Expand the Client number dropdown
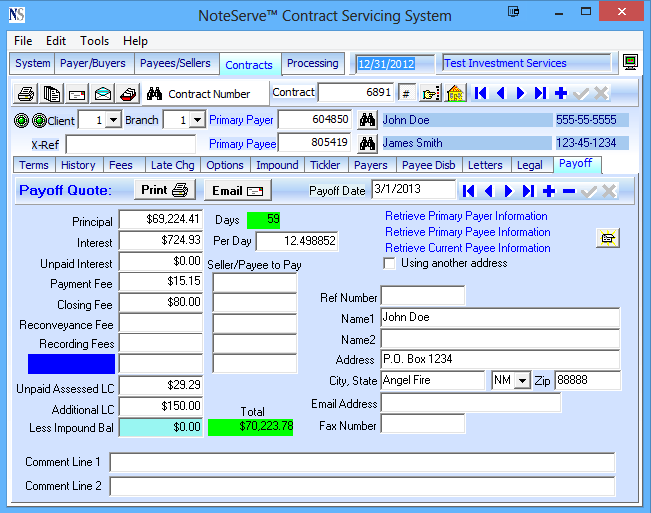 pos(113,120)
